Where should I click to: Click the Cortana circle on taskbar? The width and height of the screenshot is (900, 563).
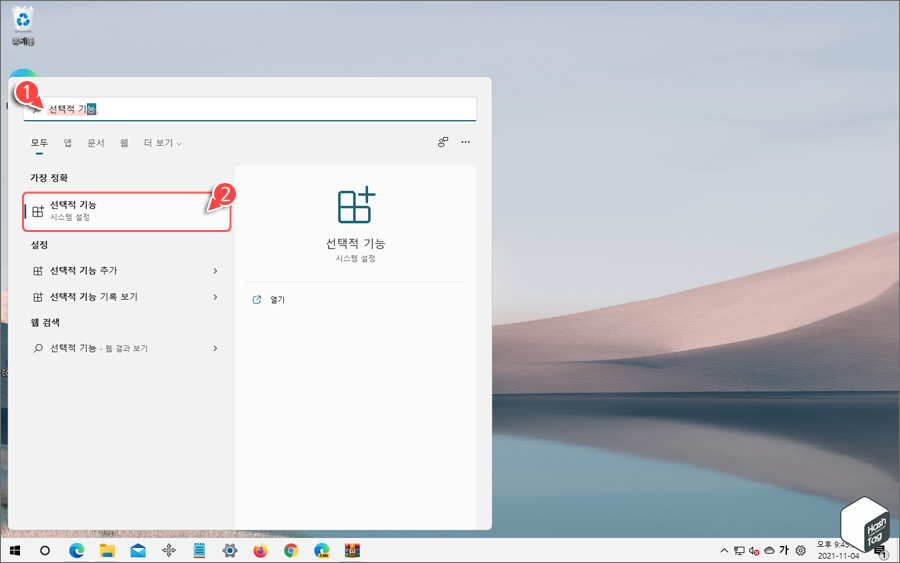[45, 551]
